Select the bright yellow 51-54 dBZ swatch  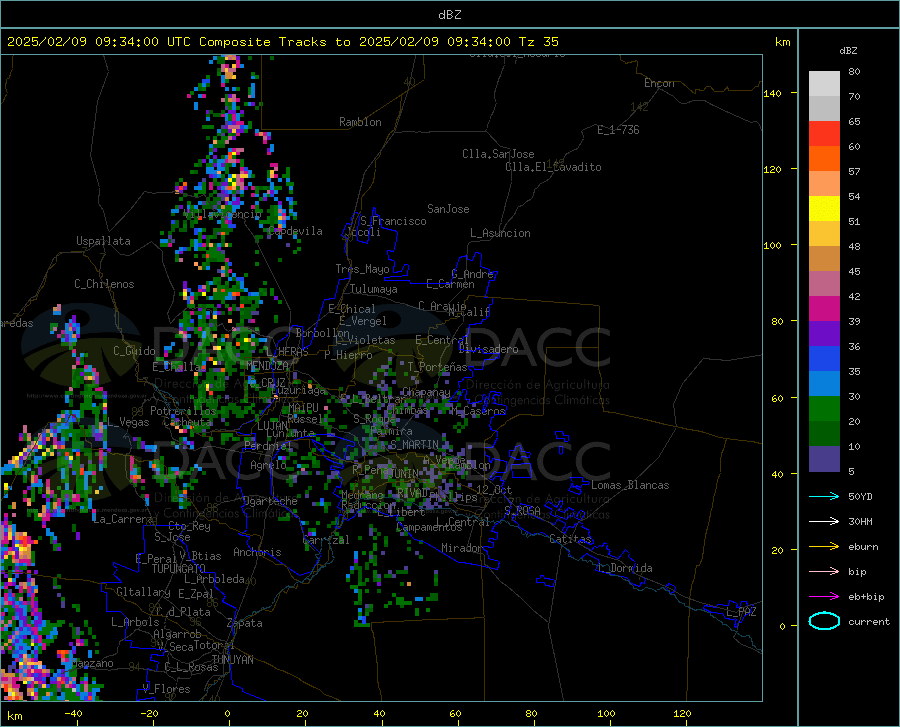coord(824,209)
